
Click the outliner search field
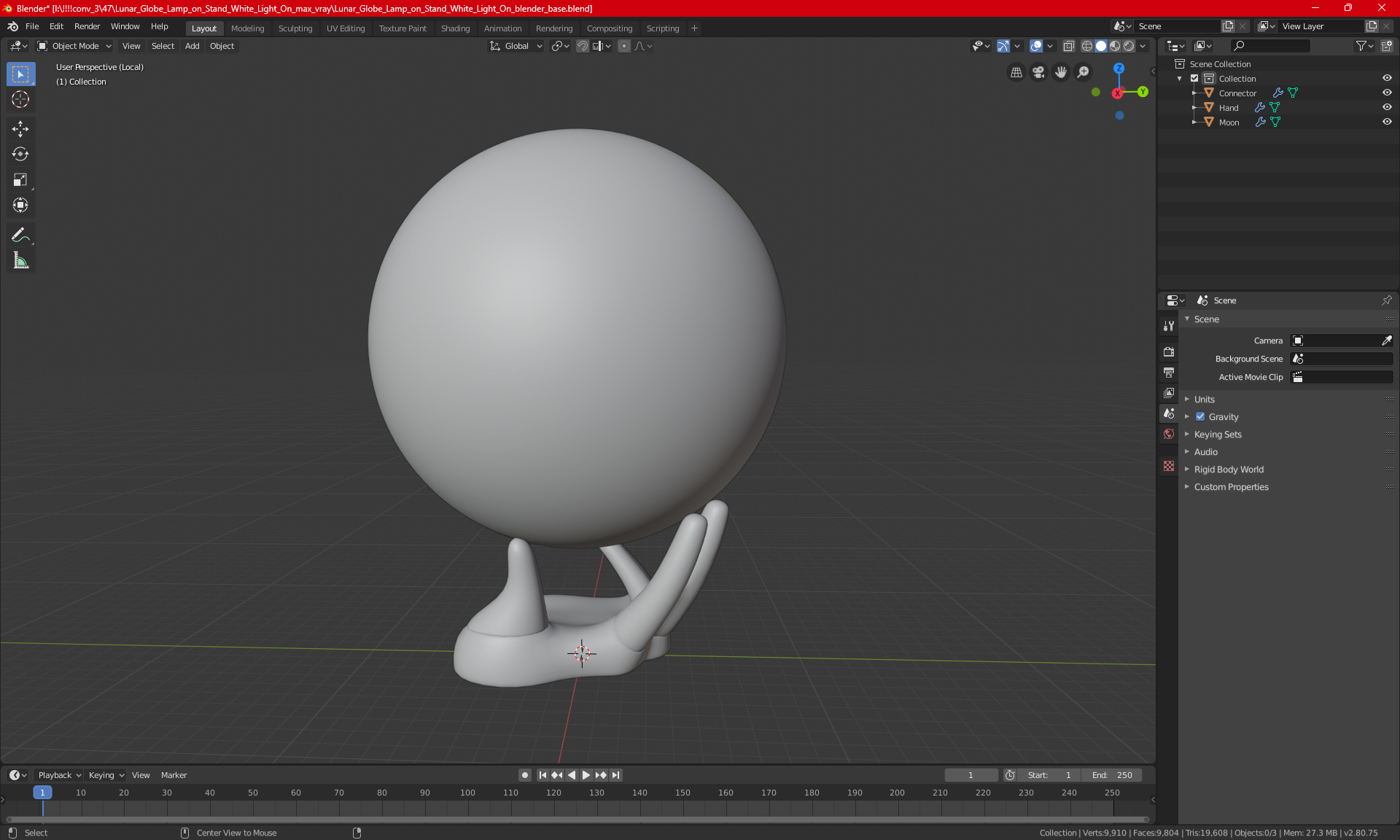click(1270, 46)
